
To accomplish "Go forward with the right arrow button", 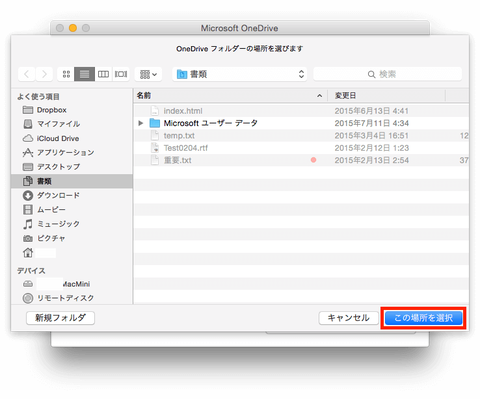I will coord(44,74).
